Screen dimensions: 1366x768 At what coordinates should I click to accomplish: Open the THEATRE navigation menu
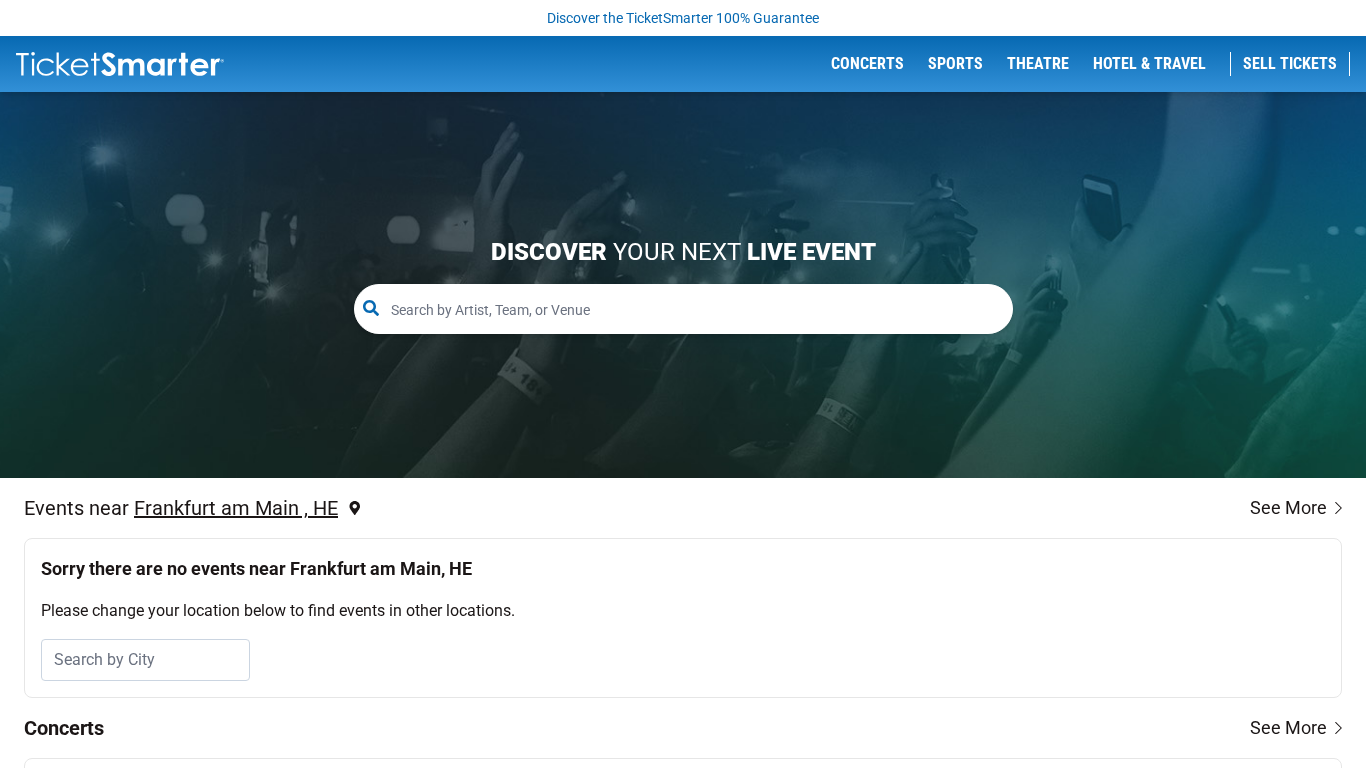click(x=1038, y=63)
